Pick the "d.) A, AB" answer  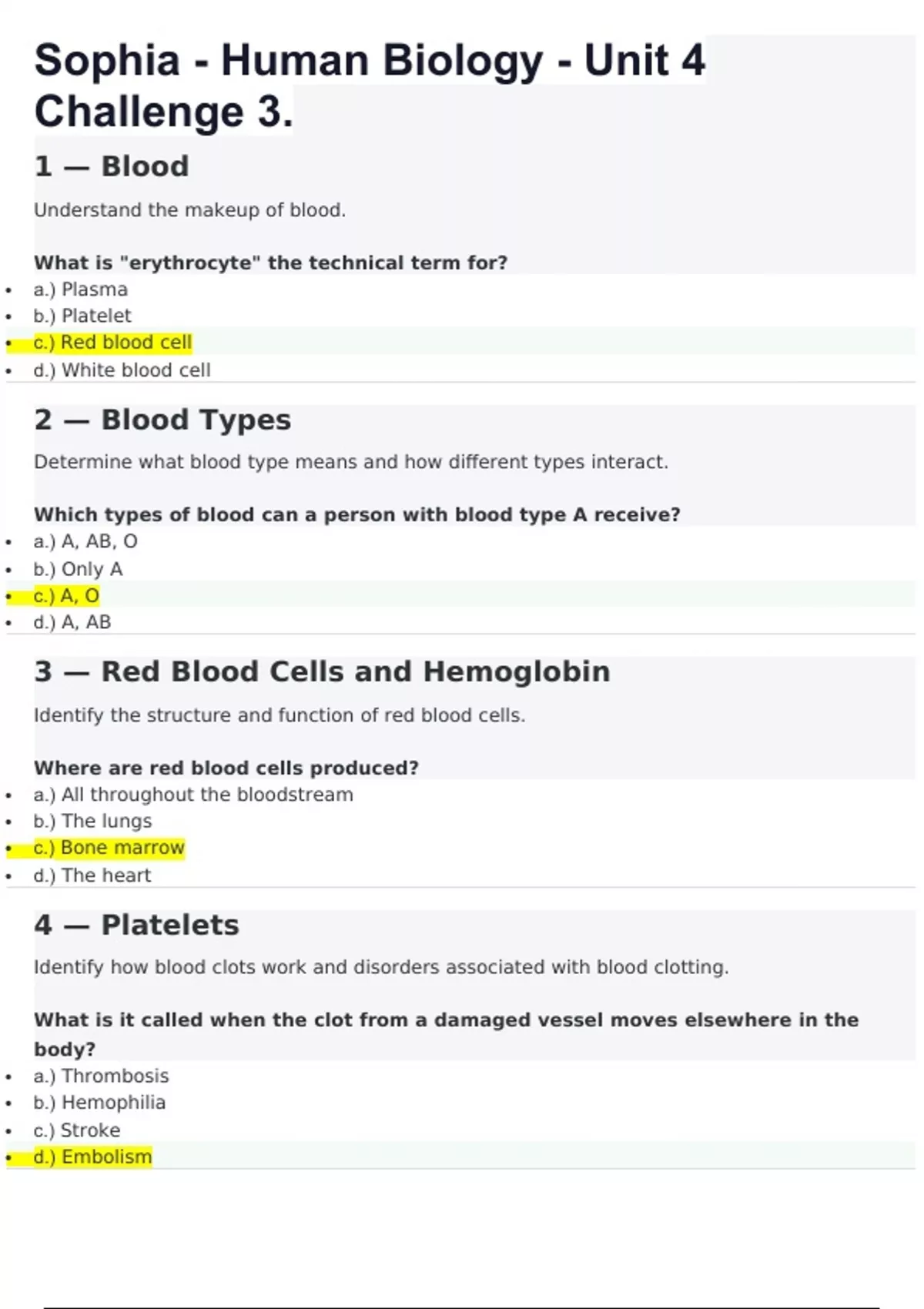click(x=72, y=622)
